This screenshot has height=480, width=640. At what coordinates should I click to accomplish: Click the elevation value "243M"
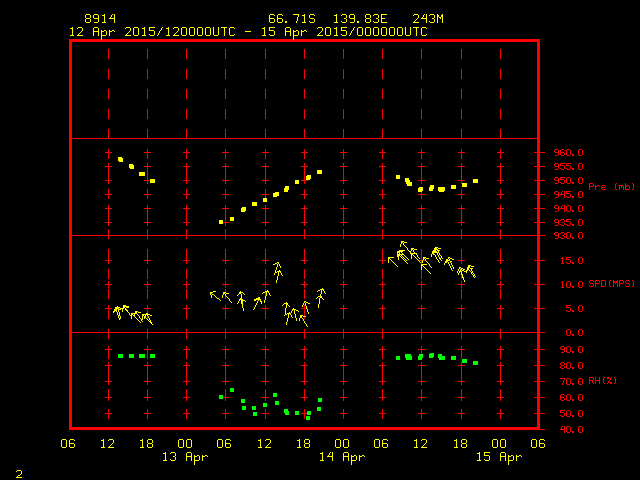(428, 19)
